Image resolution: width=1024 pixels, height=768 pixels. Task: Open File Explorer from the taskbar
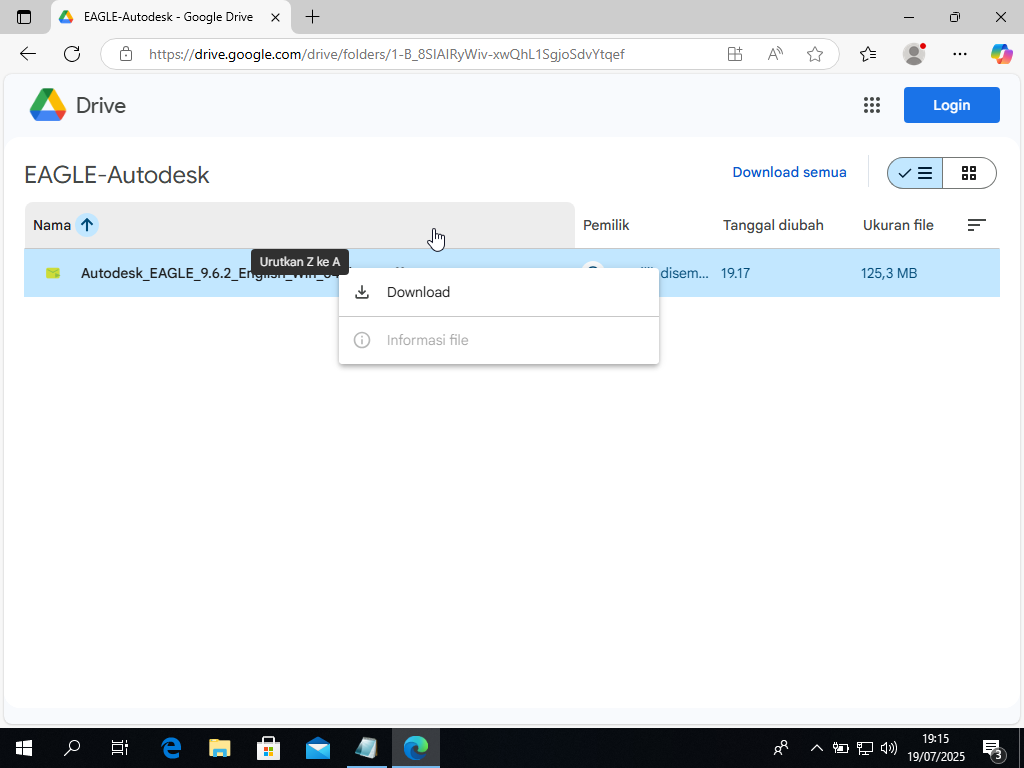coord(219,748)
